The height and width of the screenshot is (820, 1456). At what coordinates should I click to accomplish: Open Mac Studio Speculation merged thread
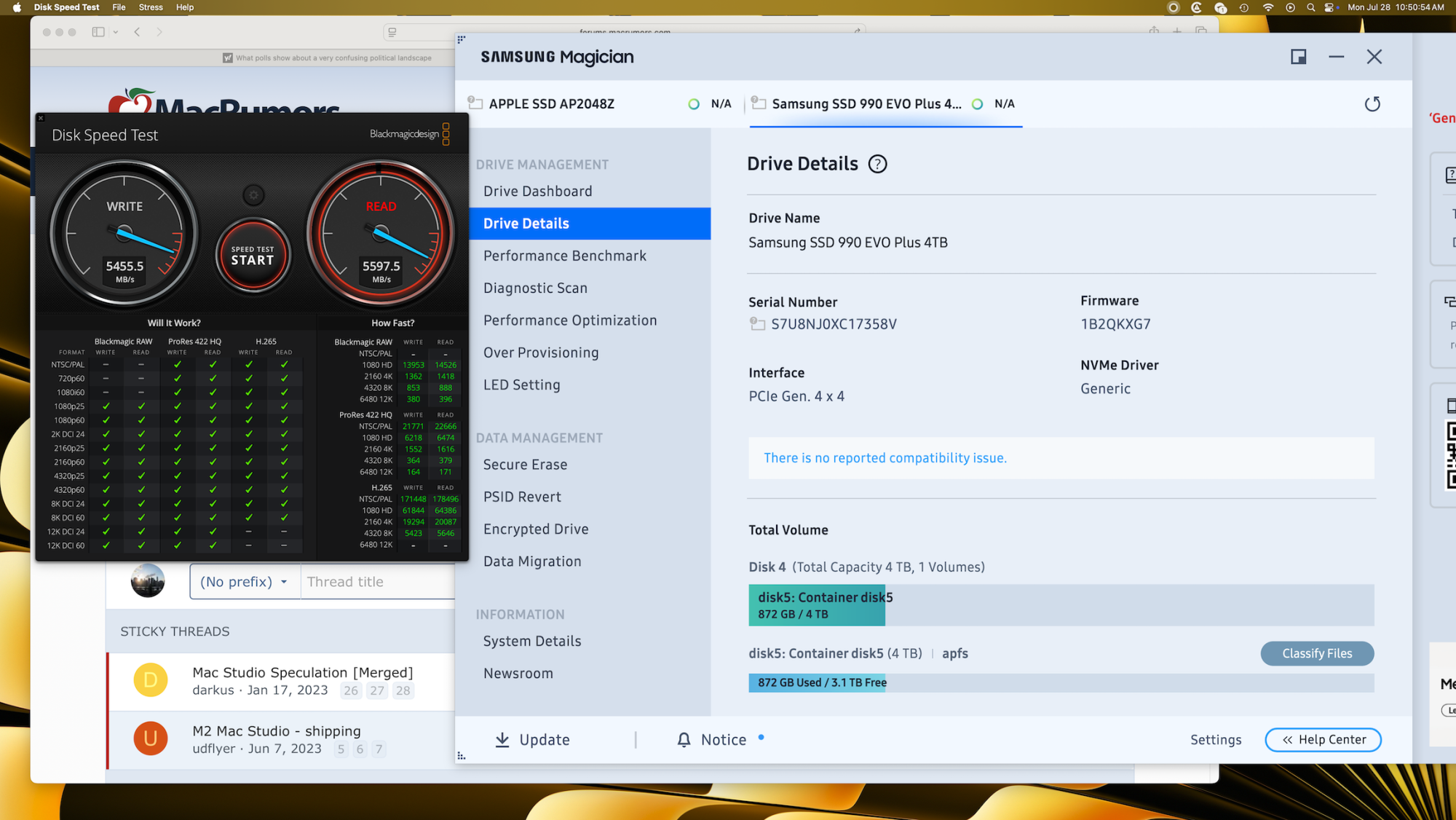[x=302, y=672]
